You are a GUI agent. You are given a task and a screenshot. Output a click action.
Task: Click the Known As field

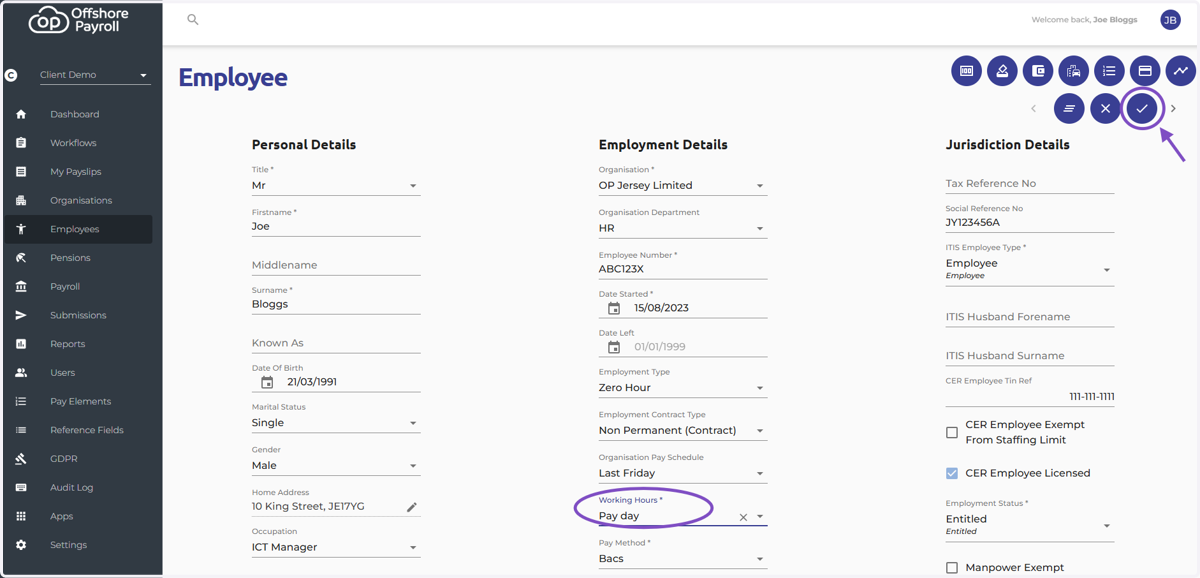(335, 343)
